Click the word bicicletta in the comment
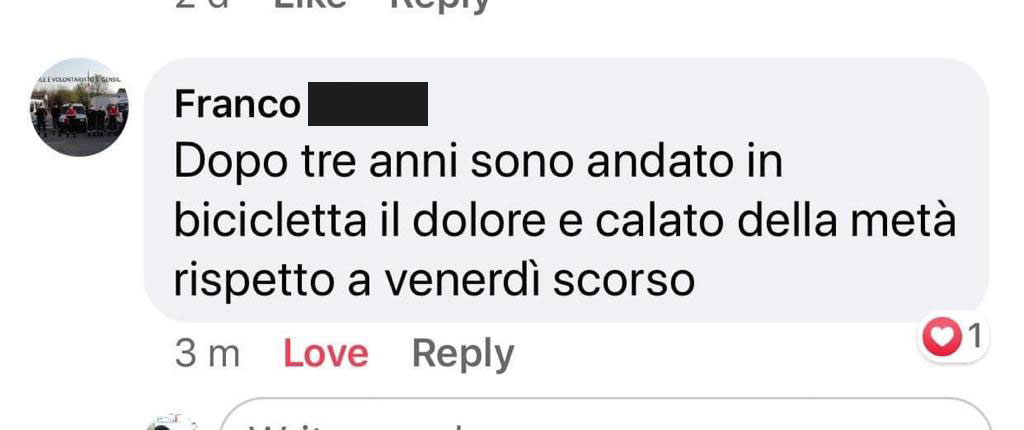 (x=270, y=222)
